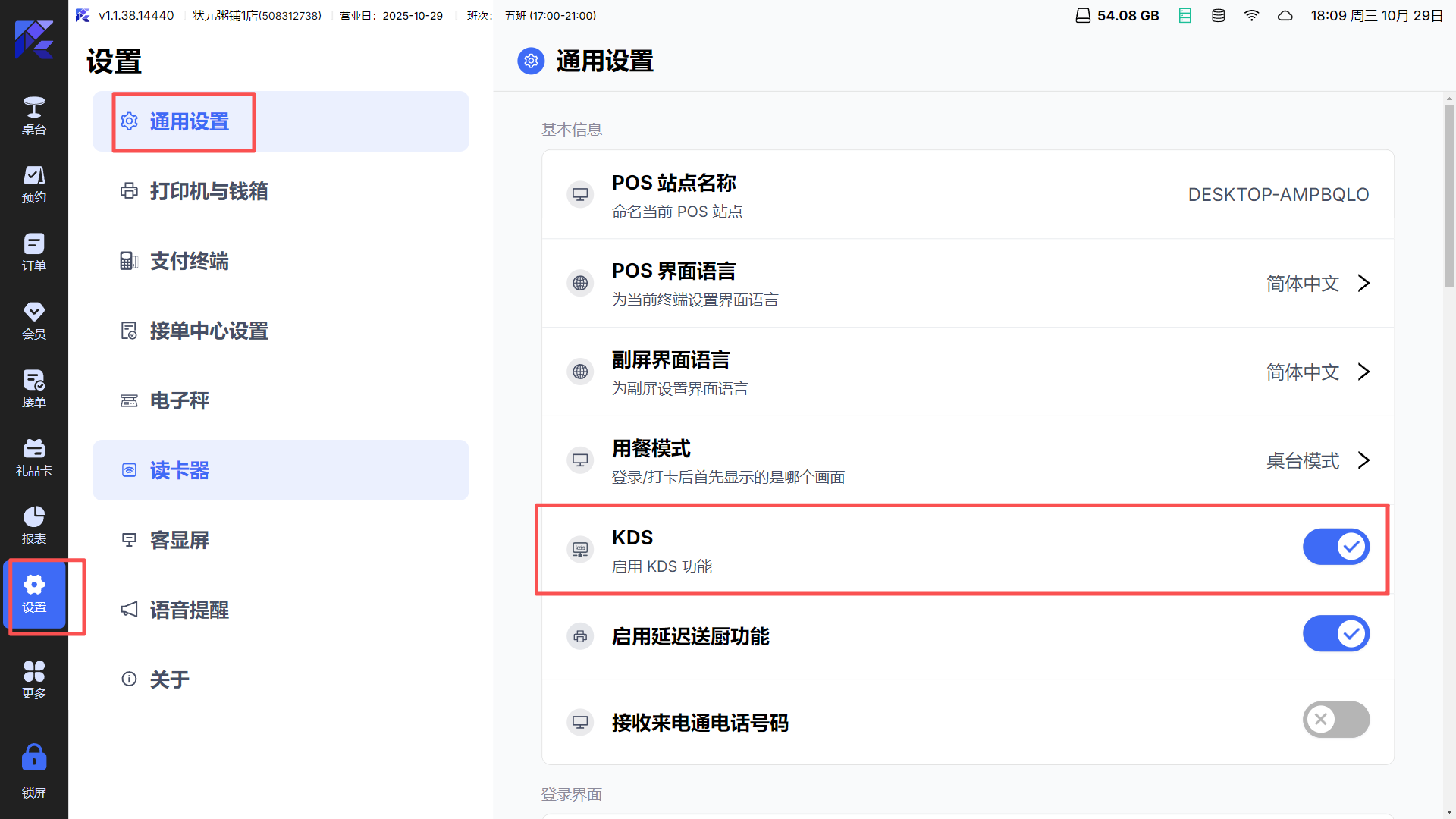This screenshot has height=819, width=1456.
Task: Open 关于 about page
Action: point(169,679)
